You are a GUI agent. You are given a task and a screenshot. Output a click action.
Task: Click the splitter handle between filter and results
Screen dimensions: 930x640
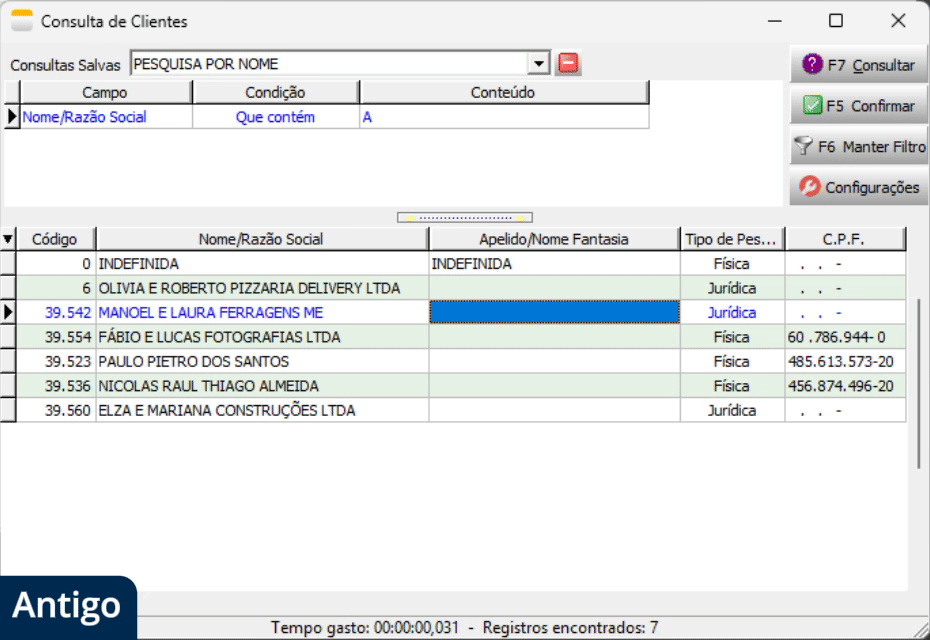pyautogui.click(x=465, y=218)
